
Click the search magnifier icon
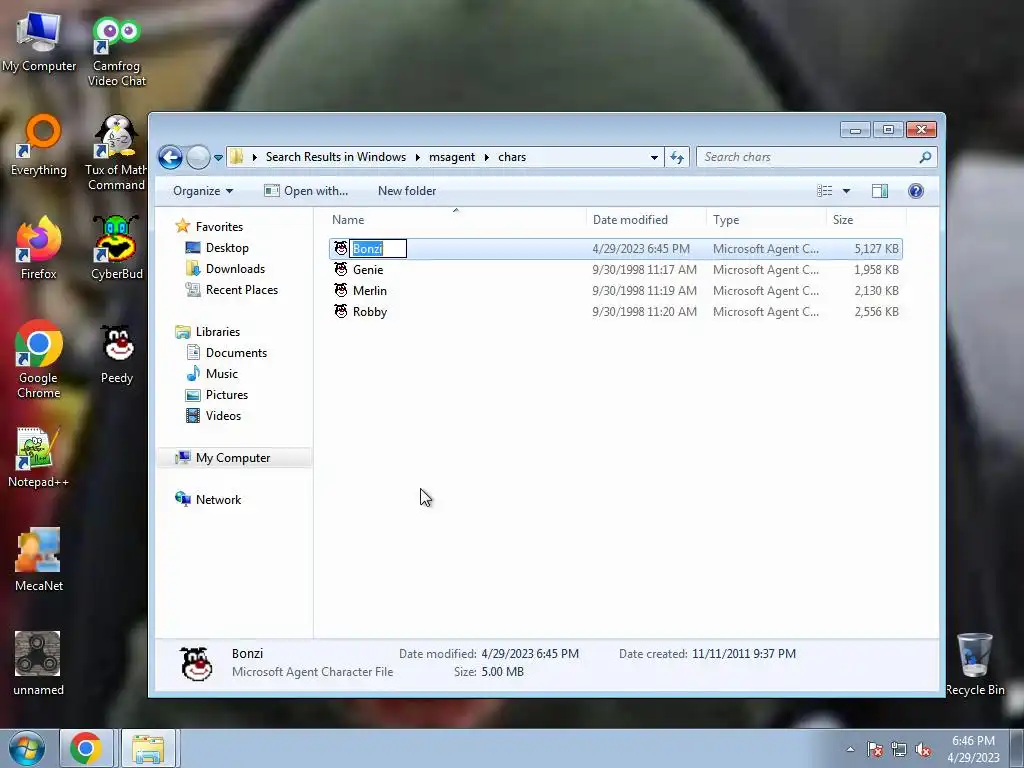925,157
